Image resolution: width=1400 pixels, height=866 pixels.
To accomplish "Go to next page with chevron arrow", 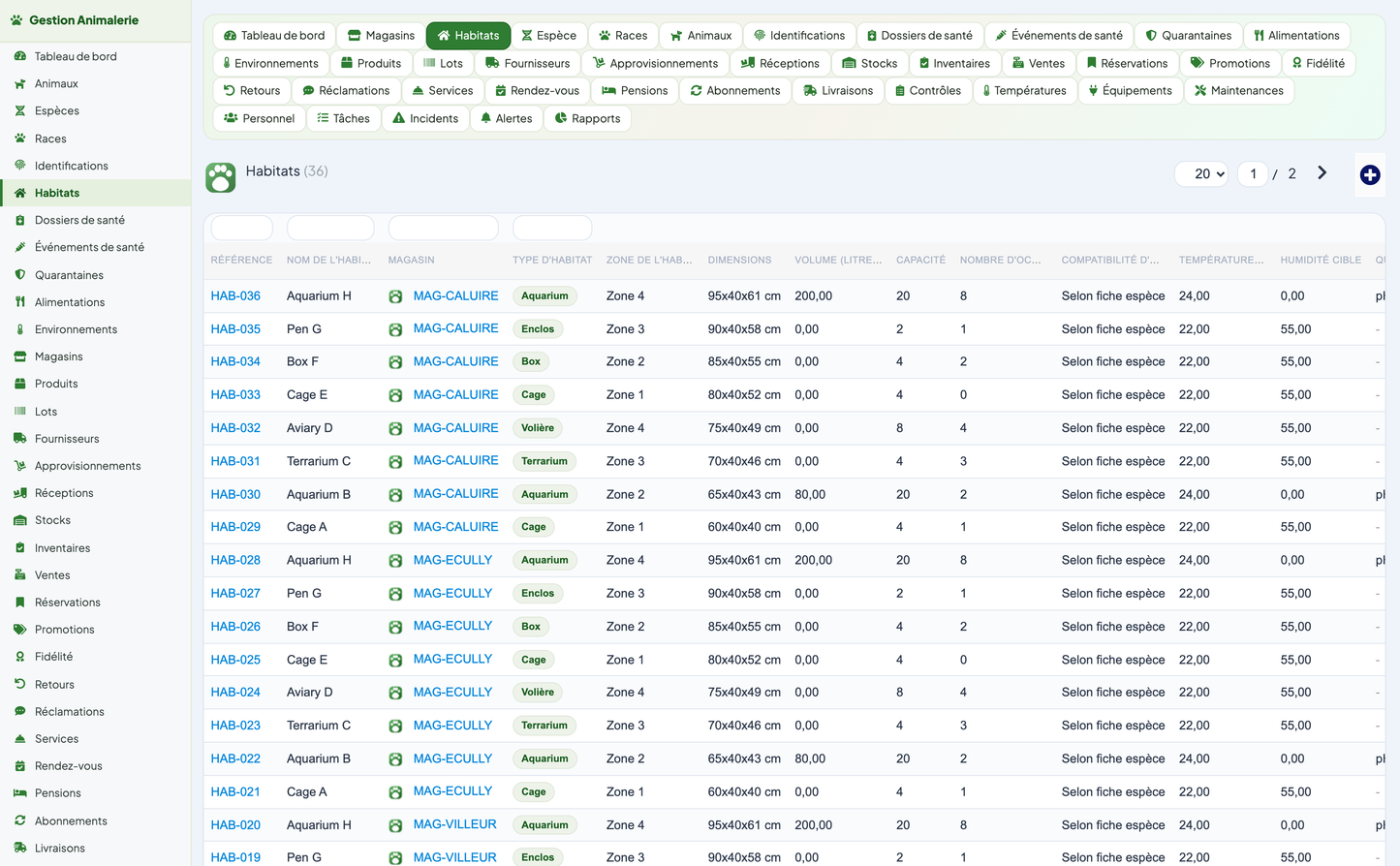I will tap(1322, 173).
